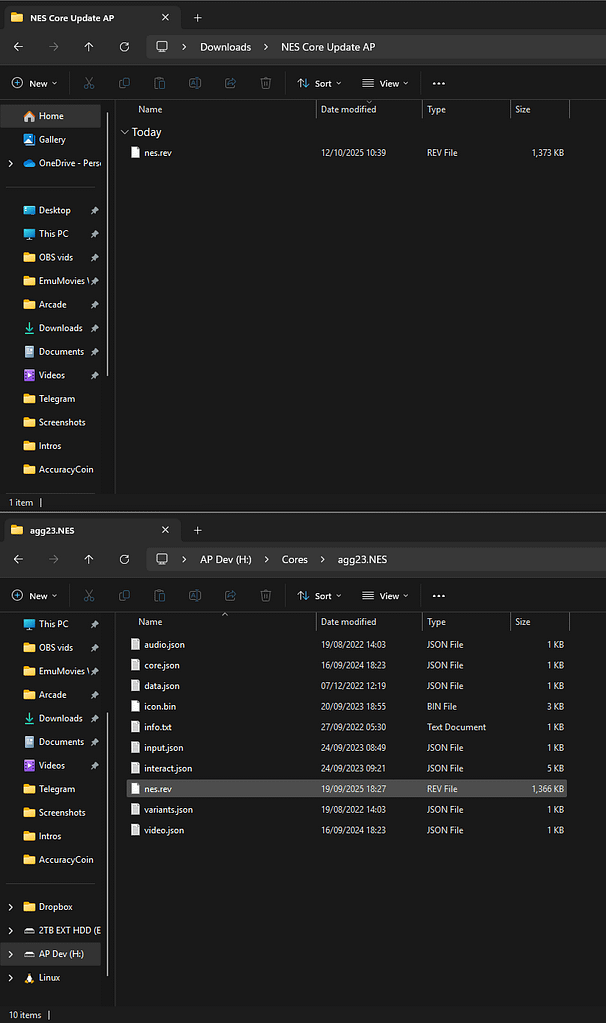This screenshot has height=1023, width=606.
Task: Collapse the Today group in file list
Action: 124,132
